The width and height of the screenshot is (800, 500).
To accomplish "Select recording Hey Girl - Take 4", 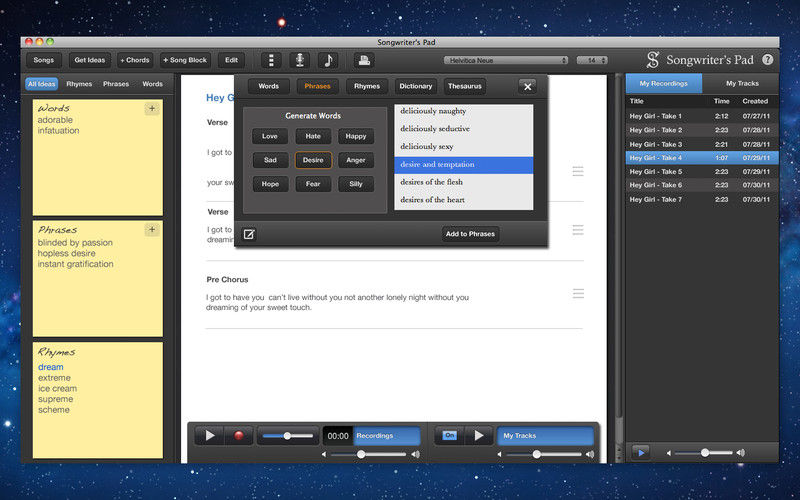I will (702, 158).
